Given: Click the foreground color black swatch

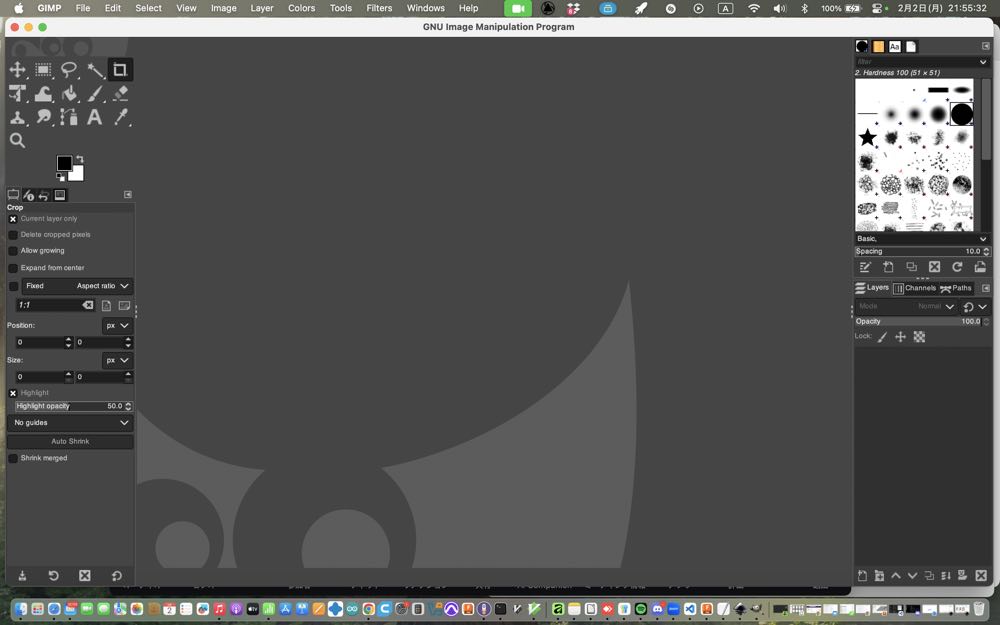Looking at the screenshot, I should click(x=64, y=163).
